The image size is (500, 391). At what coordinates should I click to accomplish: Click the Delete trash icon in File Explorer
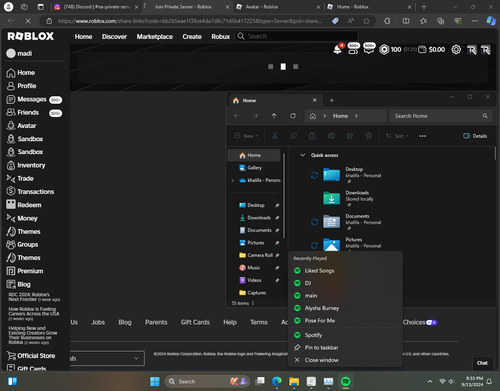[368, 136]
